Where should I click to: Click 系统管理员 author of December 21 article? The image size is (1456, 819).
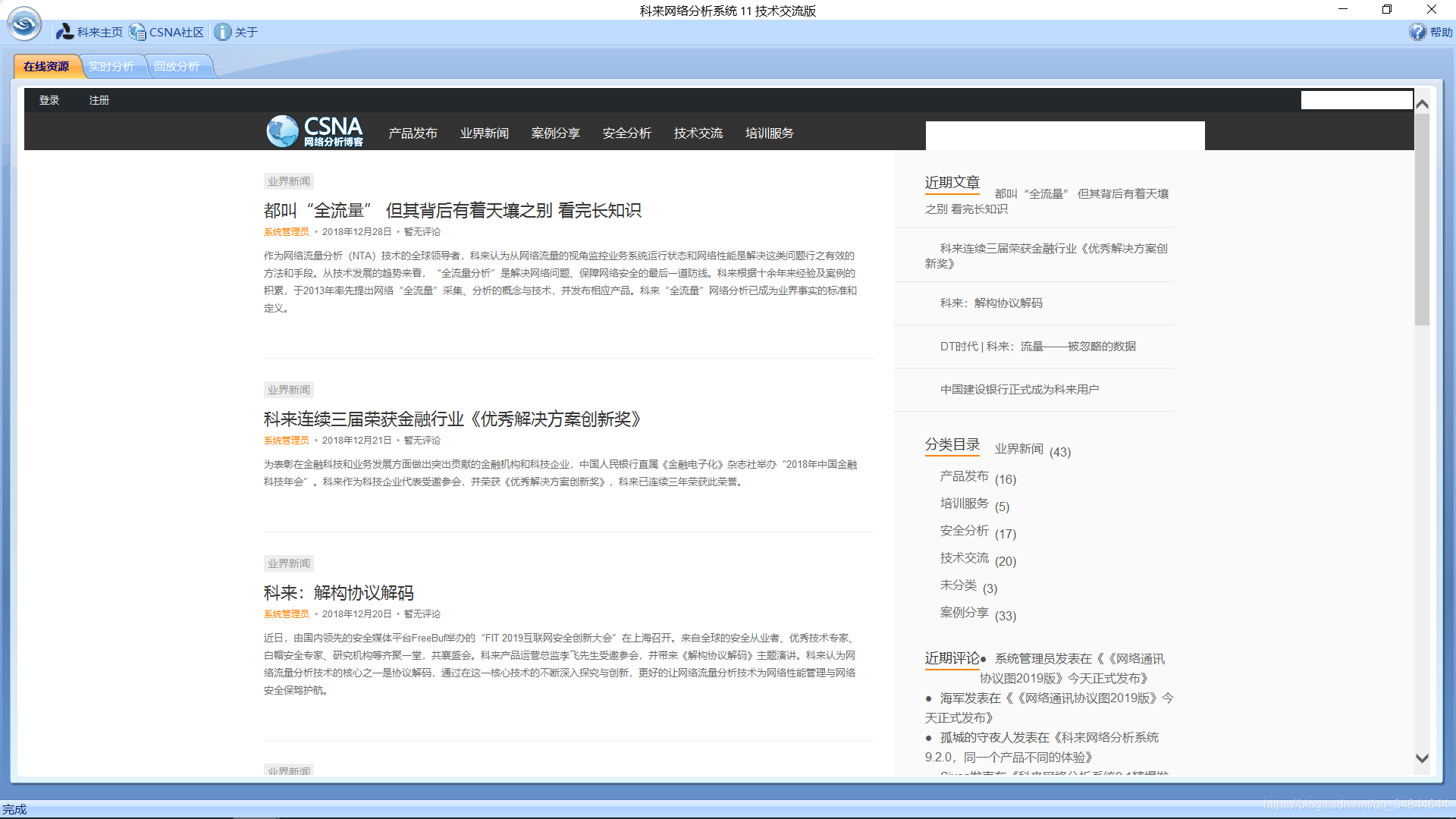click(287, 441)
